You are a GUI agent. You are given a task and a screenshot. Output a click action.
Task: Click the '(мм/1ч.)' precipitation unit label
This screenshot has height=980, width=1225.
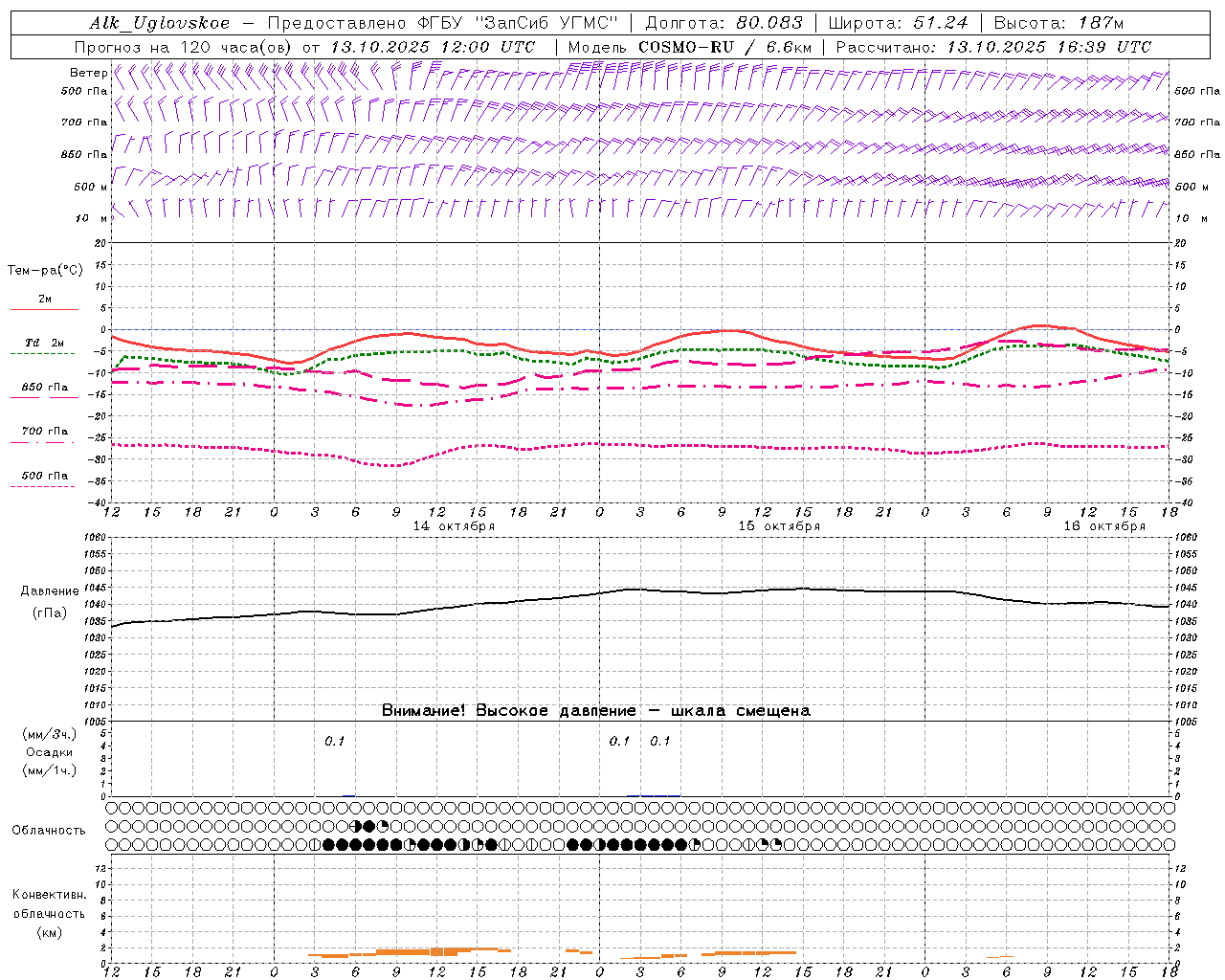pos(50,770)
